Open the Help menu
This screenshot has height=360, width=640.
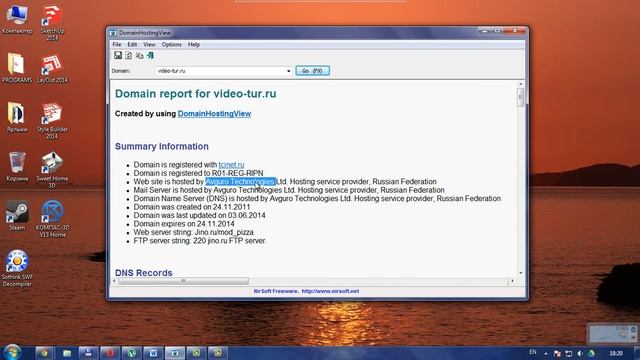point(194,44)
